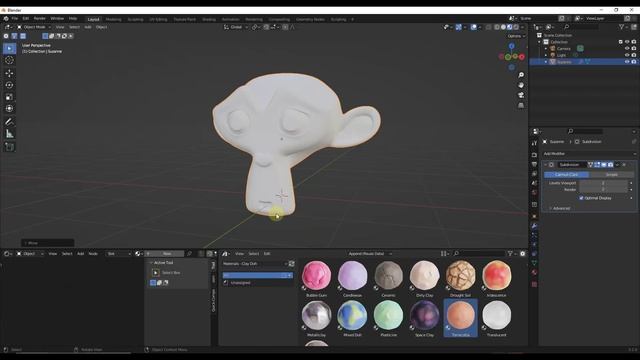Image resolution: width=640 pixels, height=360 pixels.
Task: Click outliner filter funnel icon
Action: point(622,27)
